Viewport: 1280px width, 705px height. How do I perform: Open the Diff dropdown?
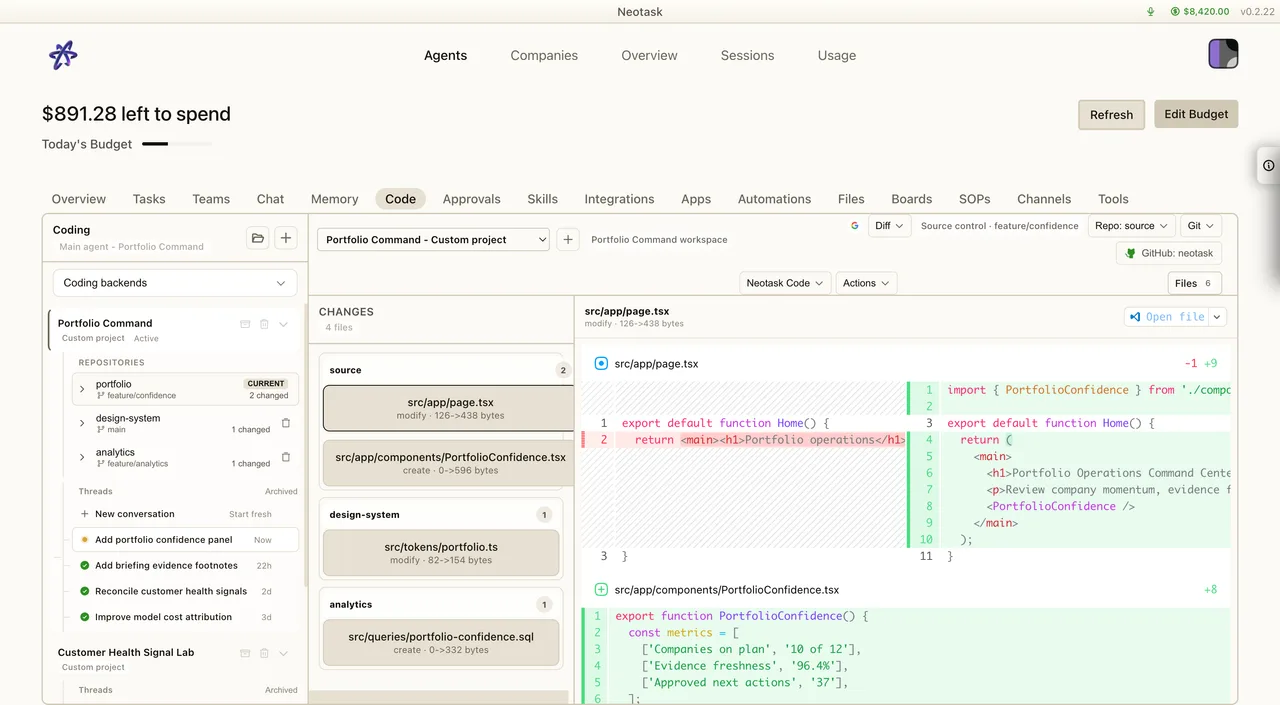[889, 226]
